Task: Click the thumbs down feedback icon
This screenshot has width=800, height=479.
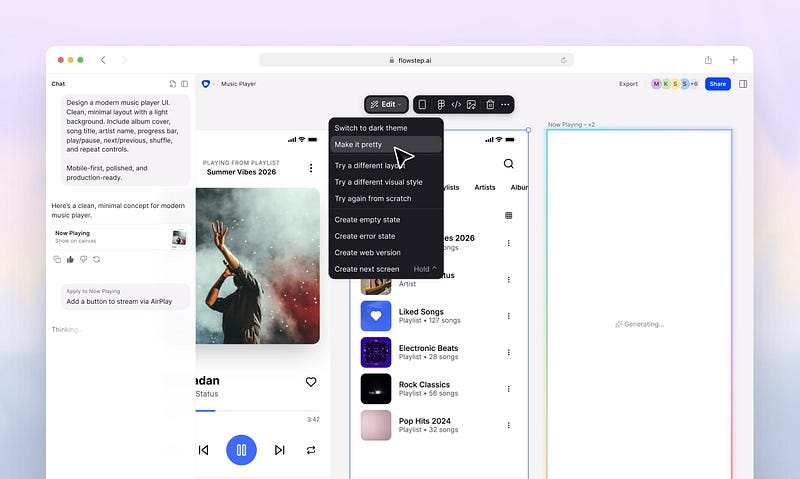Action: 84,260
